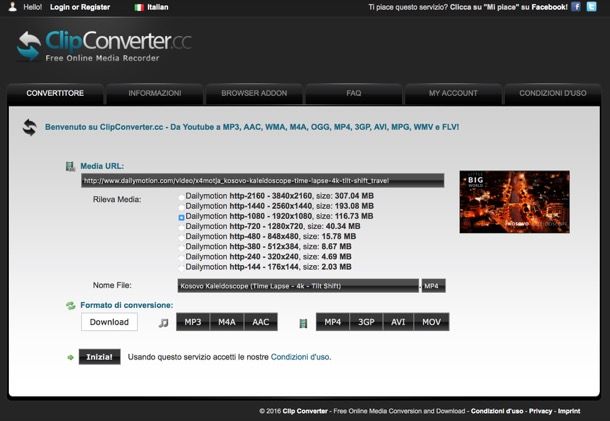Go to the FAQ tab

click(x=354, y=94)
